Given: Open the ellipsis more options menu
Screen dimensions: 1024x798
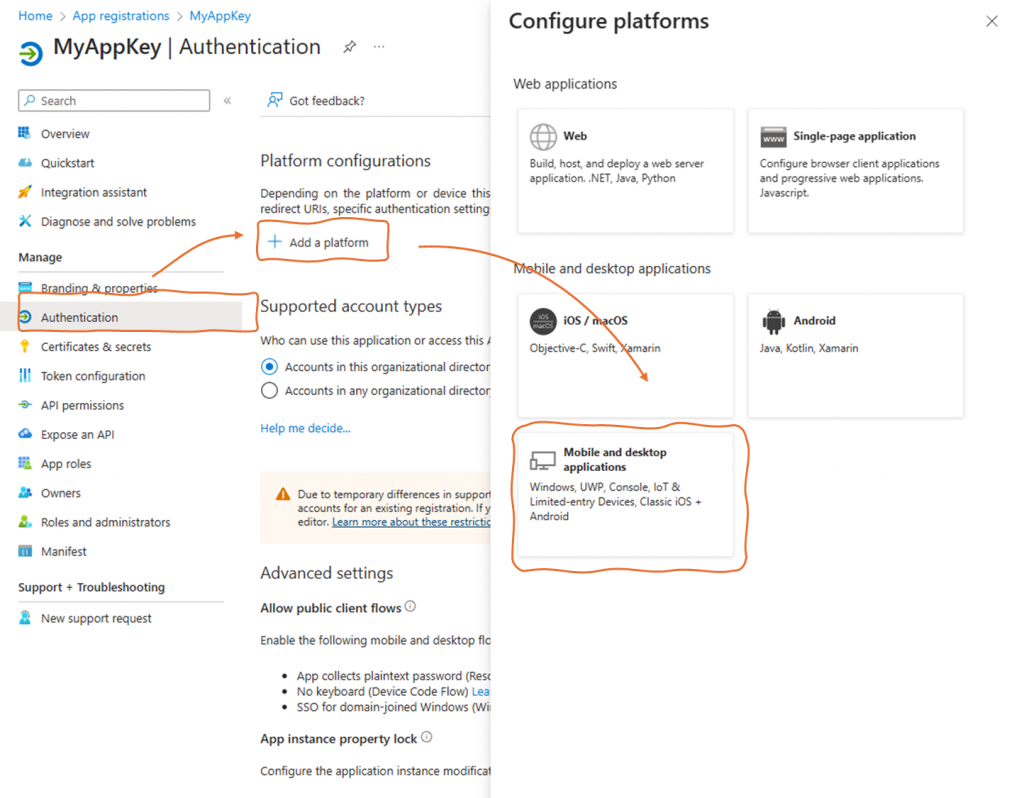Looking at the screenshot, I should pos(379,47).
